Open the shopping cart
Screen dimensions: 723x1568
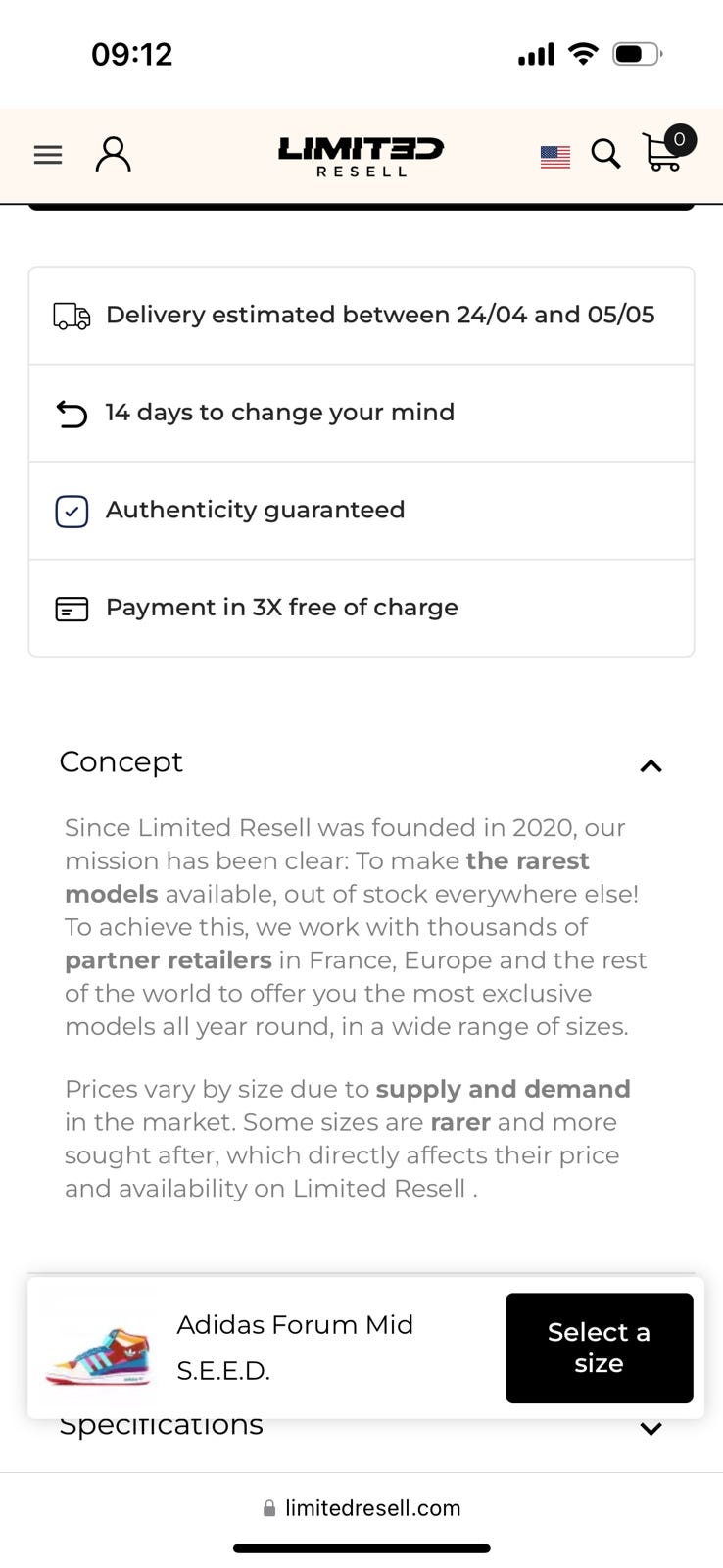tap(666, 151)
